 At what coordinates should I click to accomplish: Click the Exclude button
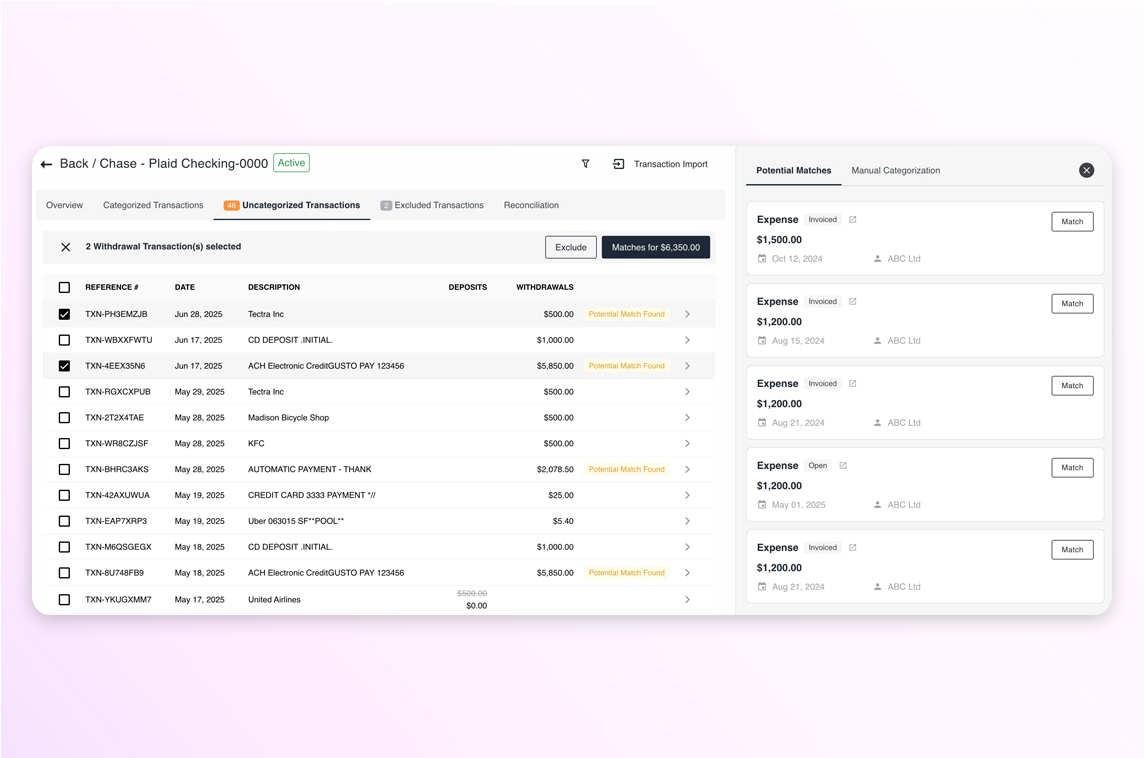pos(570,248)
